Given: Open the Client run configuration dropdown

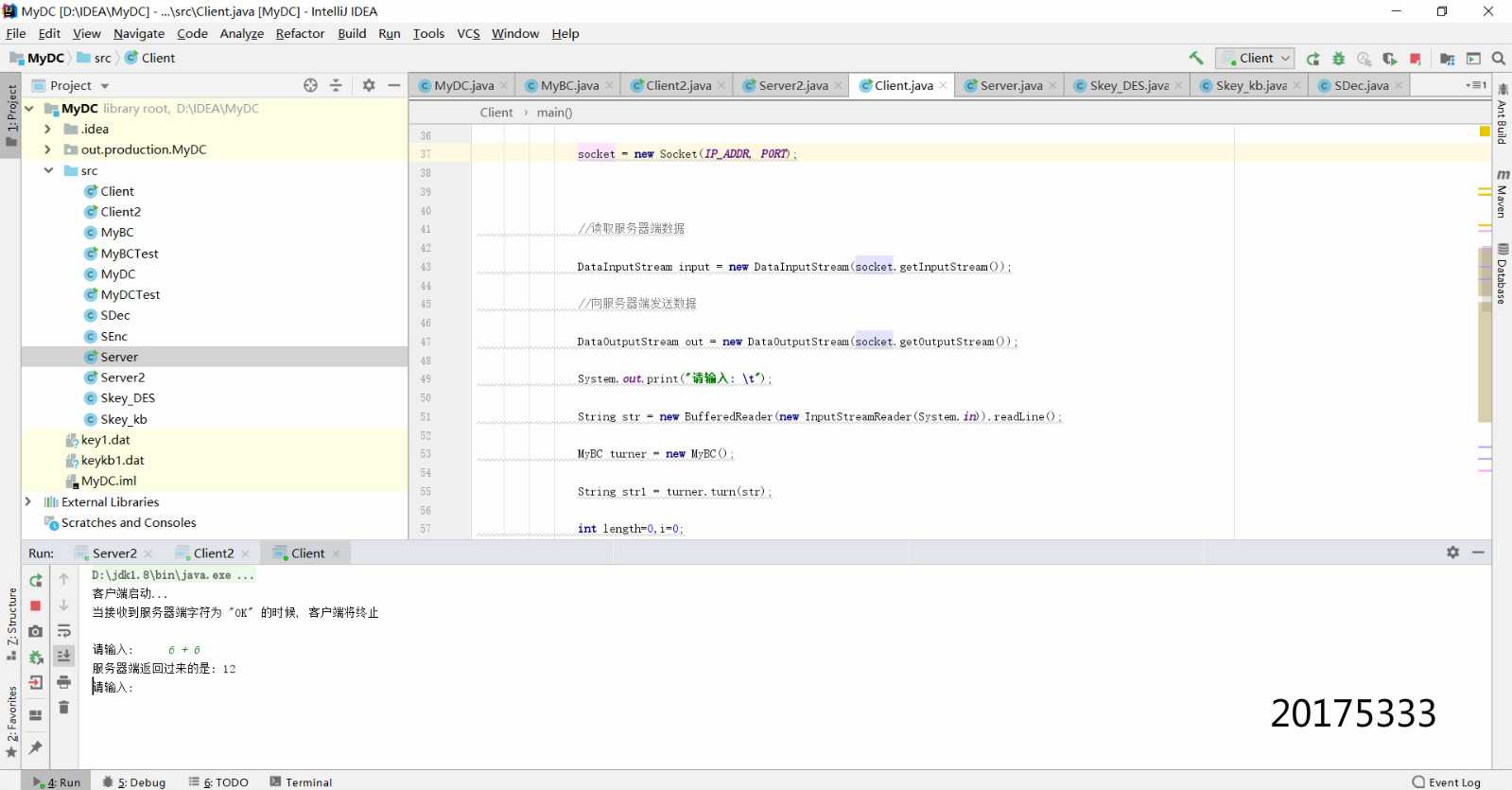Looking at the screenshot, I should [x=1256, y=58].
